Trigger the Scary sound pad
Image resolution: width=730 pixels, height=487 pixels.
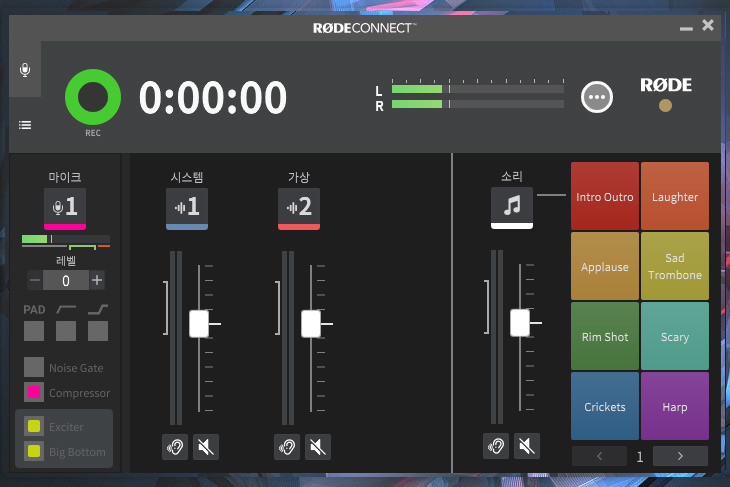675,336
